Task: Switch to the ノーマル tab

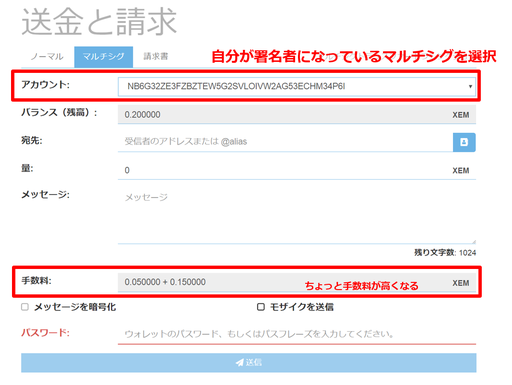Action: (47, 57)
